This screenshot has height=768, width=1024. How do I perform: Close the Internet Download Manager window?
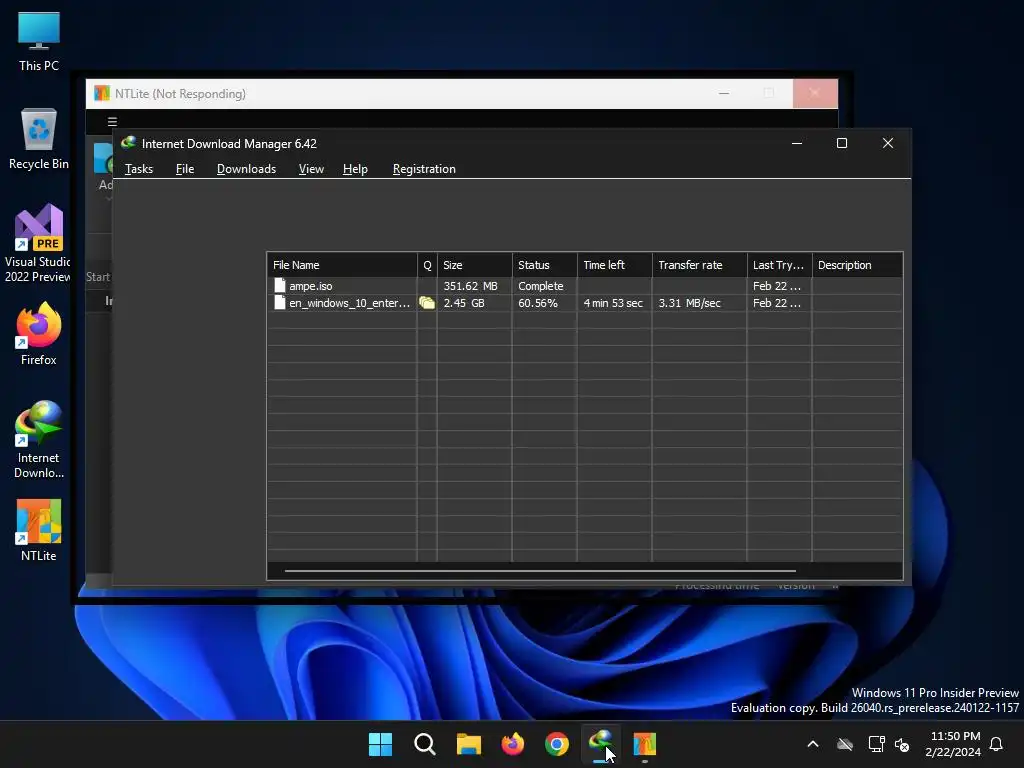pyautogui.click(x=888, y=143)
